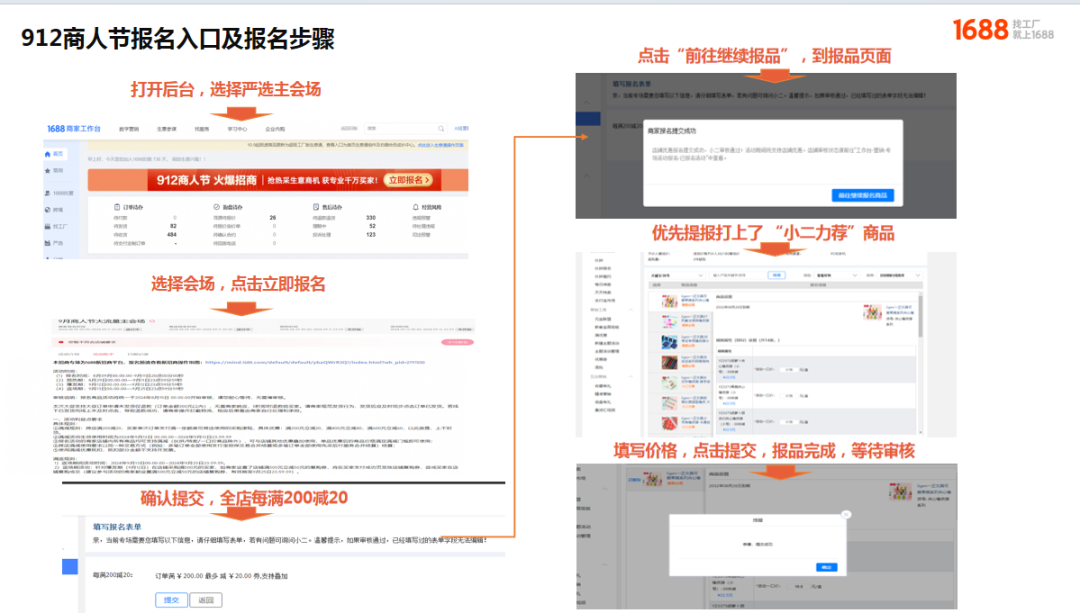Screen dimensions: 1080x613
Task: Click the star favorites icon in sidebar
Action: tap(48, 170)
